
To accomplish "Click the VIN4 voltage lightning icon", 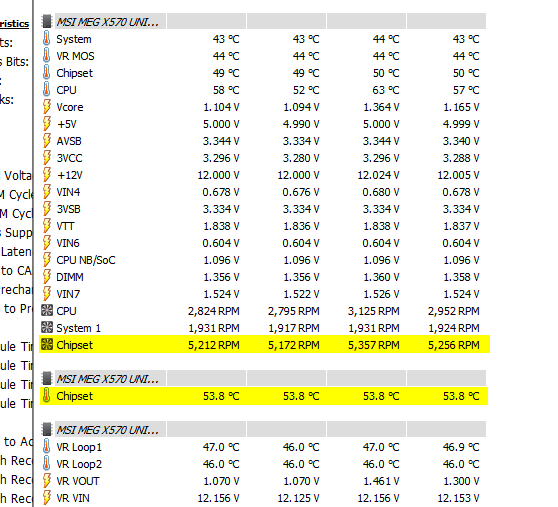I will (x=47, y=192).
